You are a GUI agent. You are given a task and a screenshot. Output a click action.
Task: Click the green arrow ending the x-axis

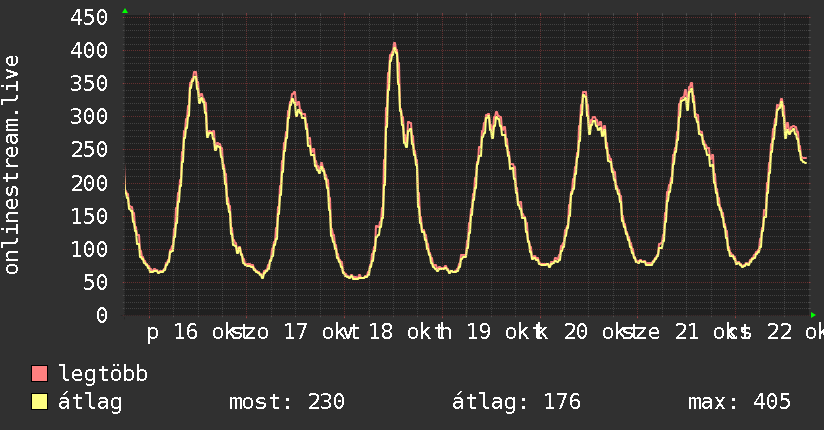click(813, 315)
